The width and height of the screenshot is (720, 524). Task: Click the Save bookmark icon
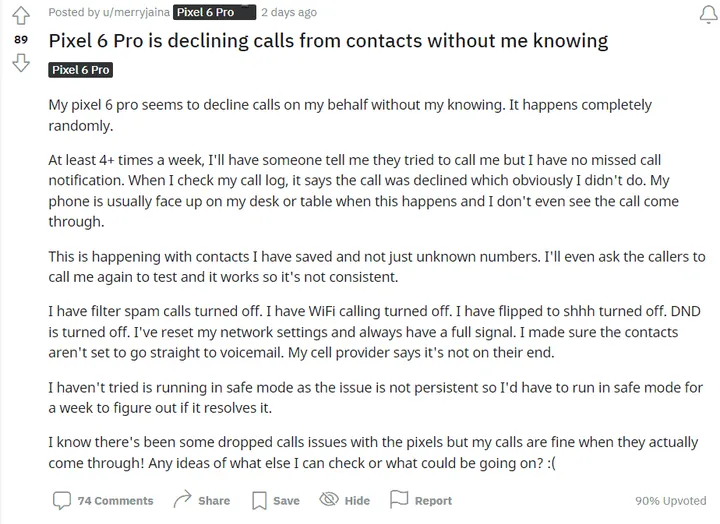(259, 500)
